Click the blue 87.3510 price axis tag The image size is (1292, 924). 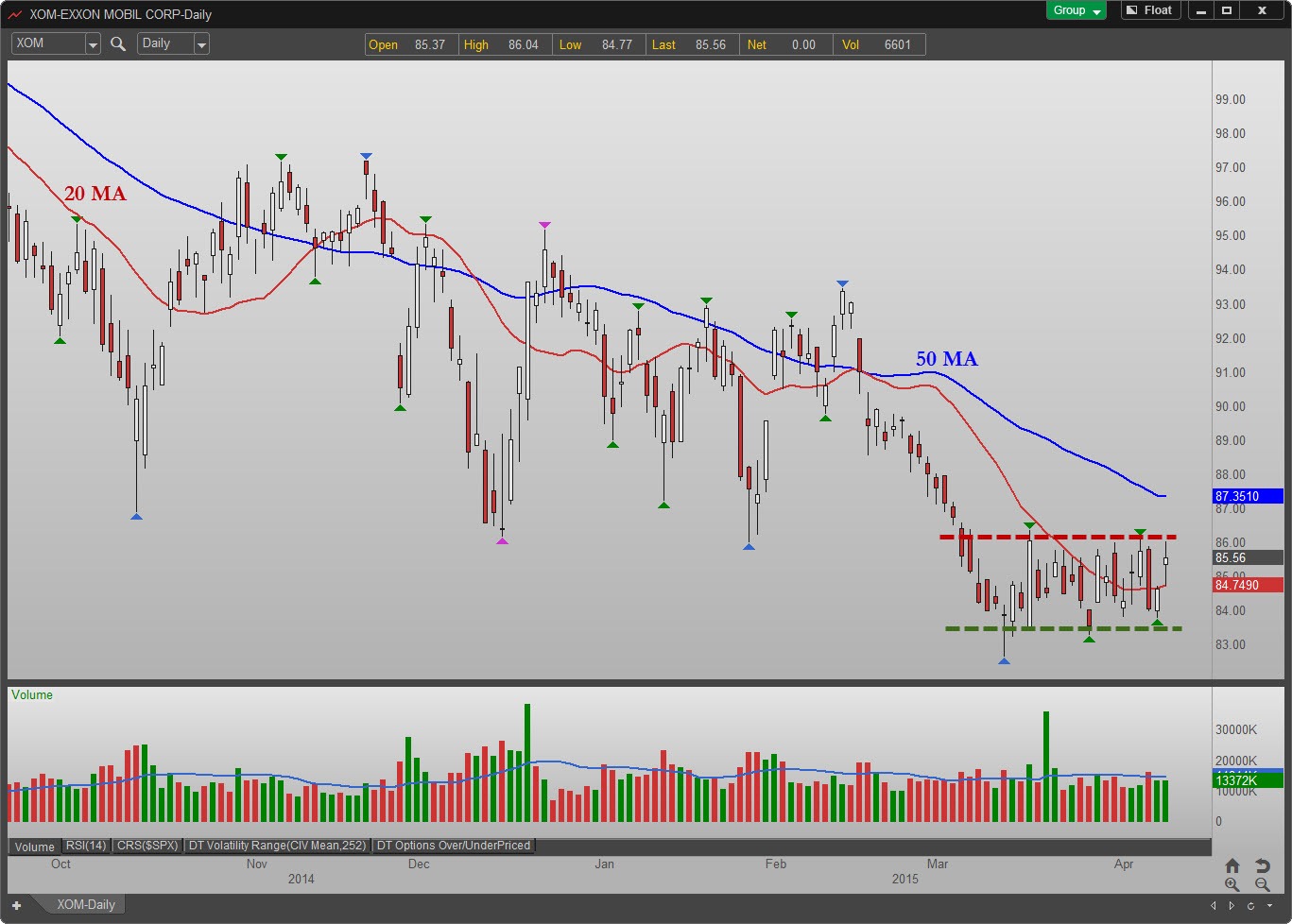[x=1248, y=496]
